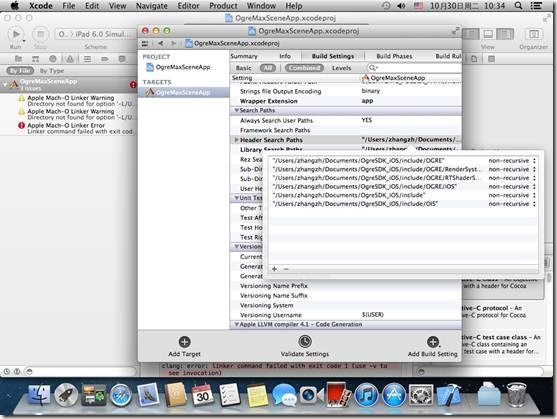
Task: Open the scheme selector iPad 6.0 Simulator
Action: (94, 34)
